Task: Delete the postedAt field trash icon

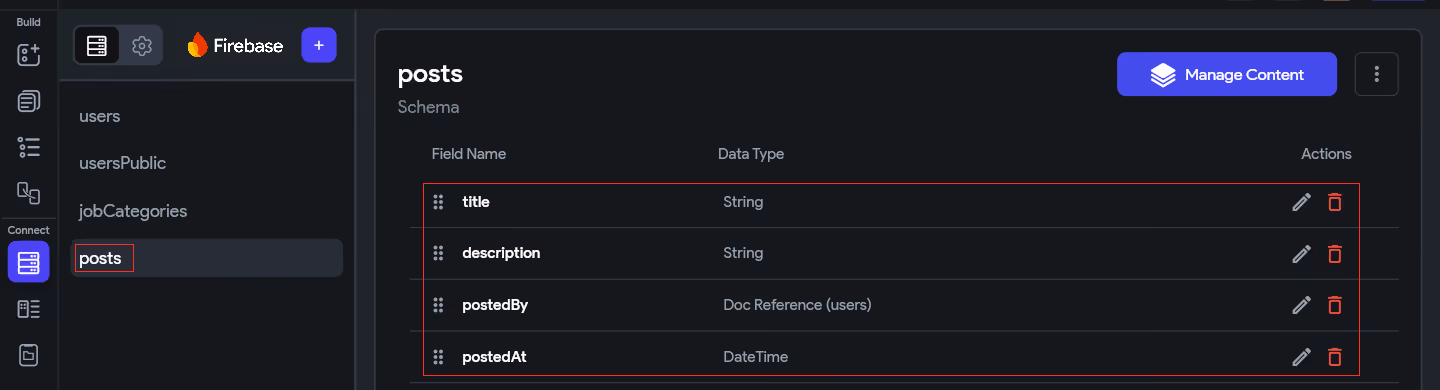Action: pyautogui.click(x=1334, y=357)
